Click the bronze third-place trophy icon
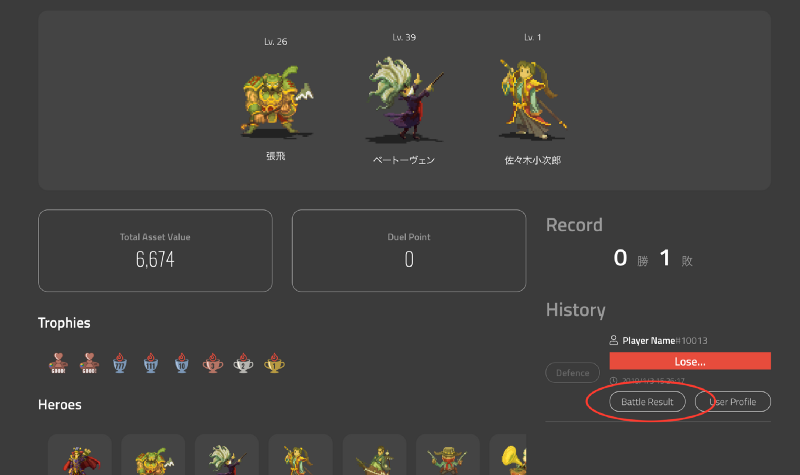Screen dimensions: 800x475 (212, 363)
